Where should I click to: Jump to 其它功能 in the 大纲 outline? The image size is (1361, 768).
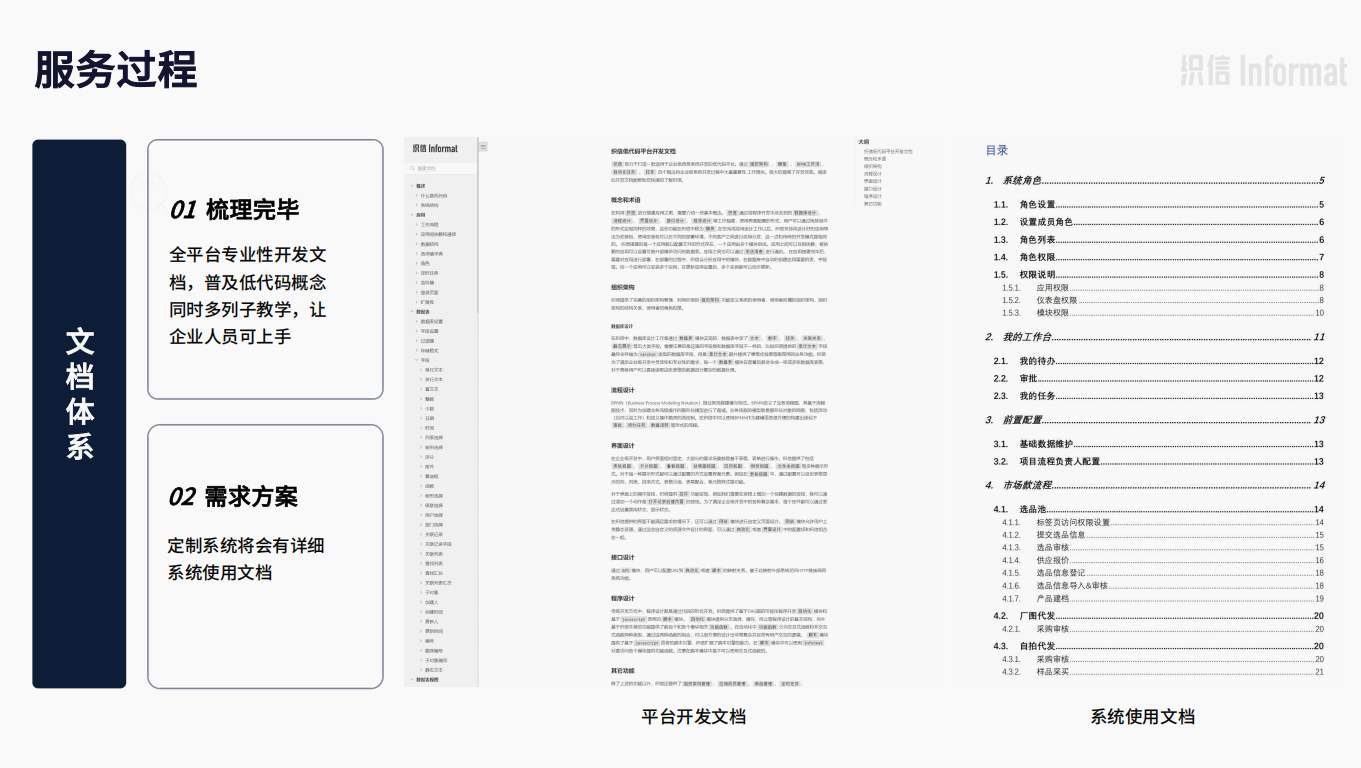pyautogui.click(x=872, y=203)
